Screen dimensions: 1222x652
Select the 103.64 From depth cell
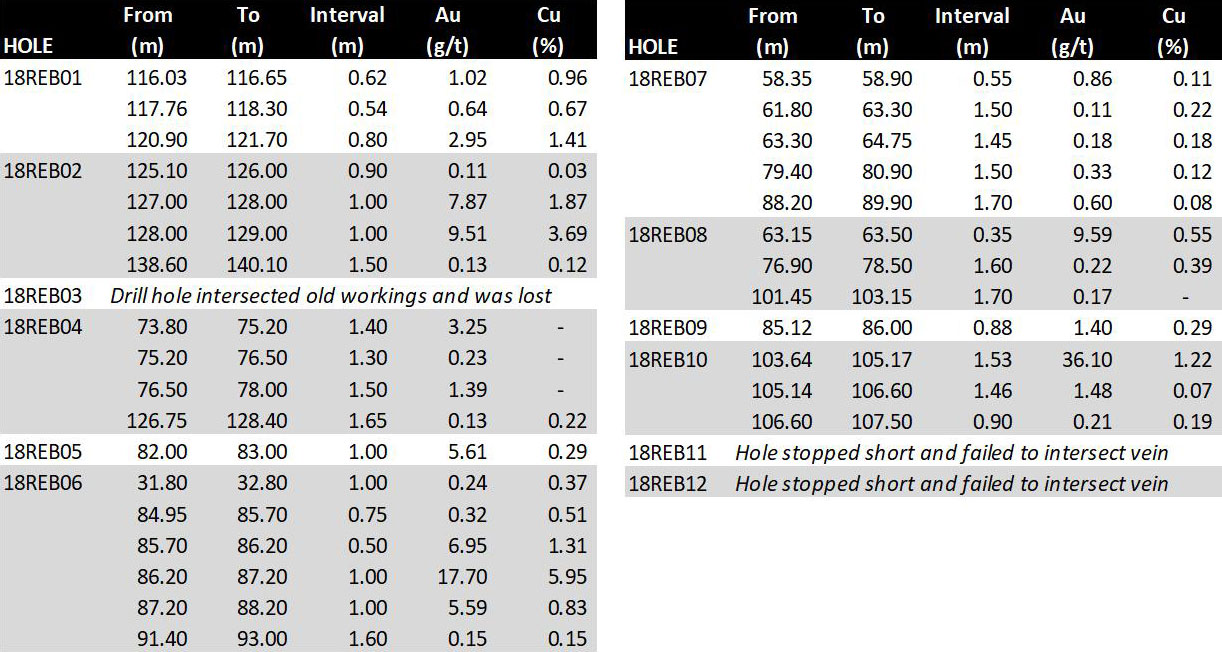click(780, 359)
